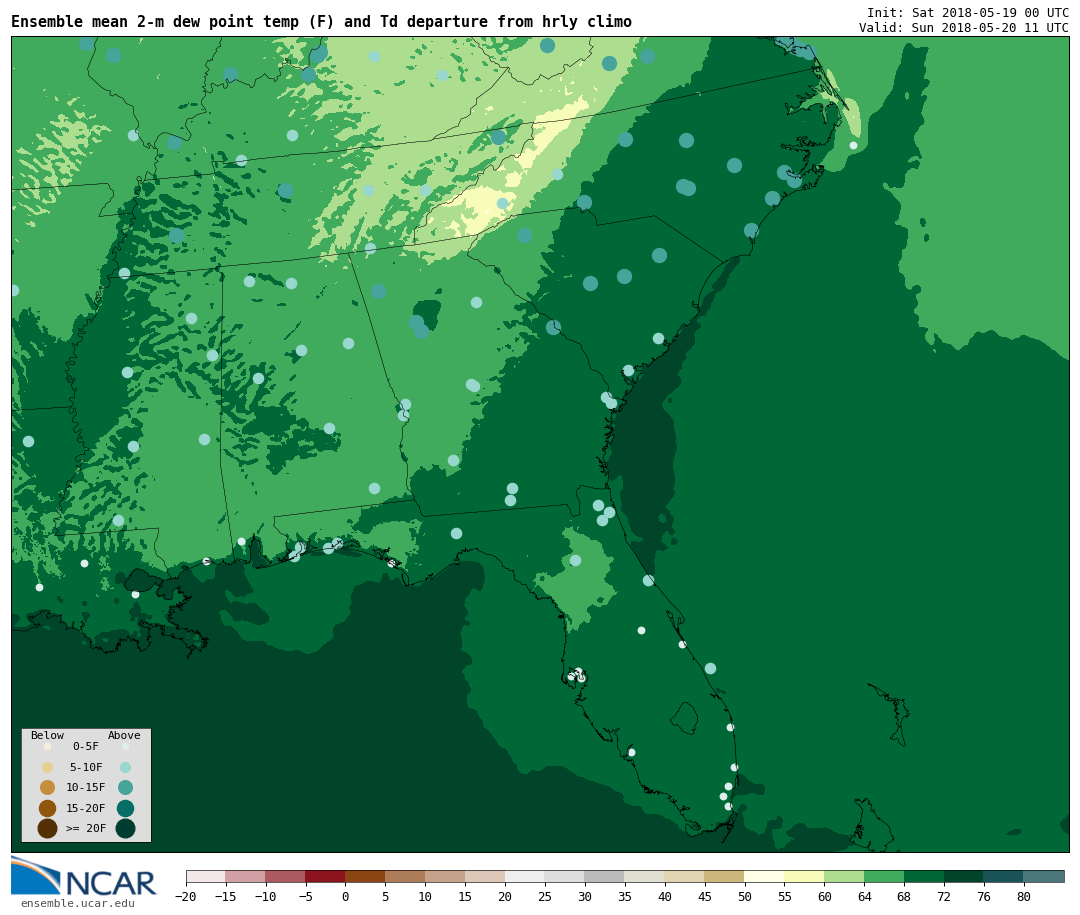Click the '>= 20F' legend label
This screenshot has height=915, width=1080.
[x=86, y=828]
